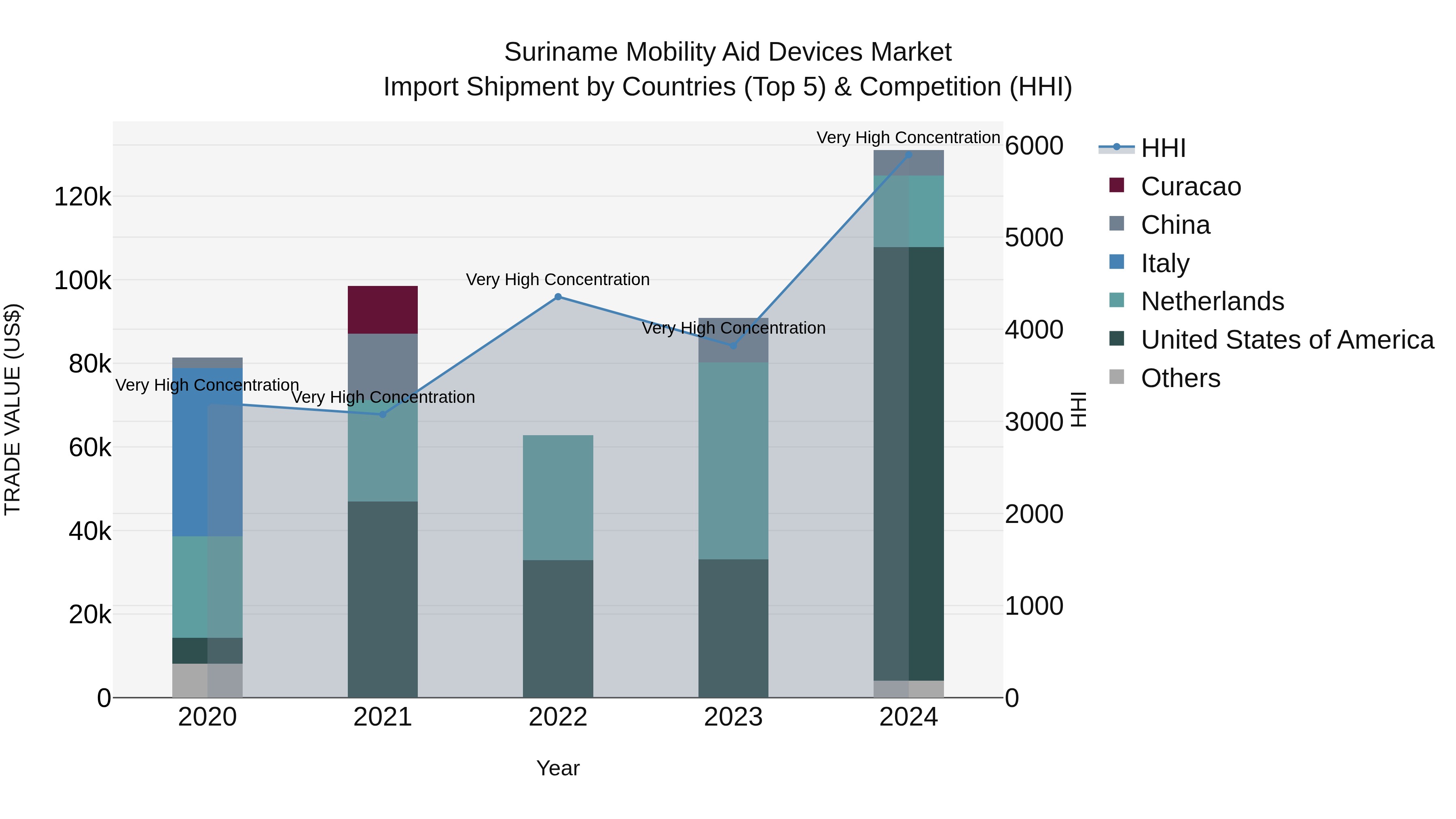Click the United States bar segment in 2022
The height and width of the screenshot is (819, 1456).
pyautogui.click(x=558, y=629)
